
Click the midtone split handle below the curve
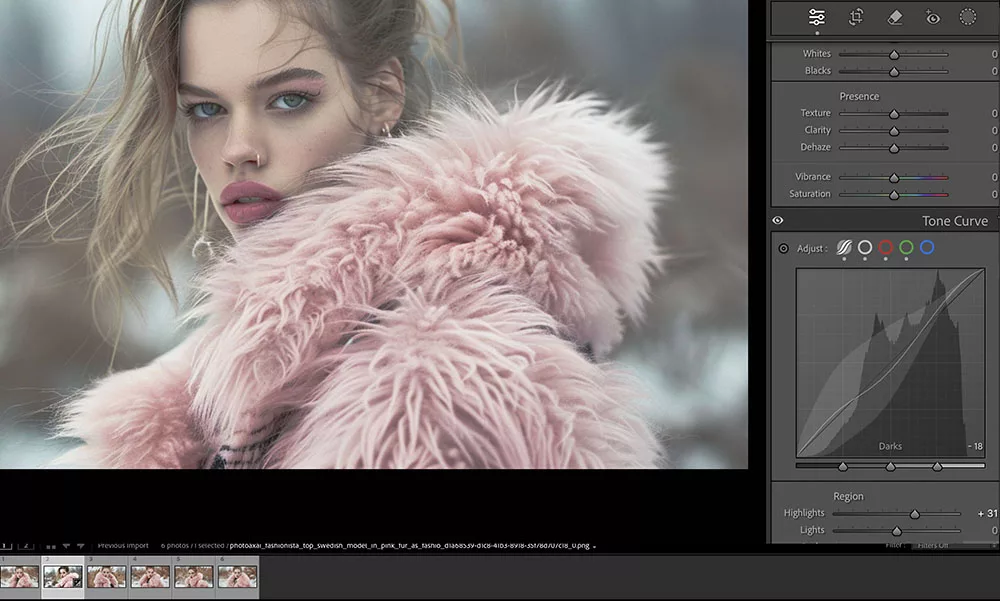click(x=890, y=467)
